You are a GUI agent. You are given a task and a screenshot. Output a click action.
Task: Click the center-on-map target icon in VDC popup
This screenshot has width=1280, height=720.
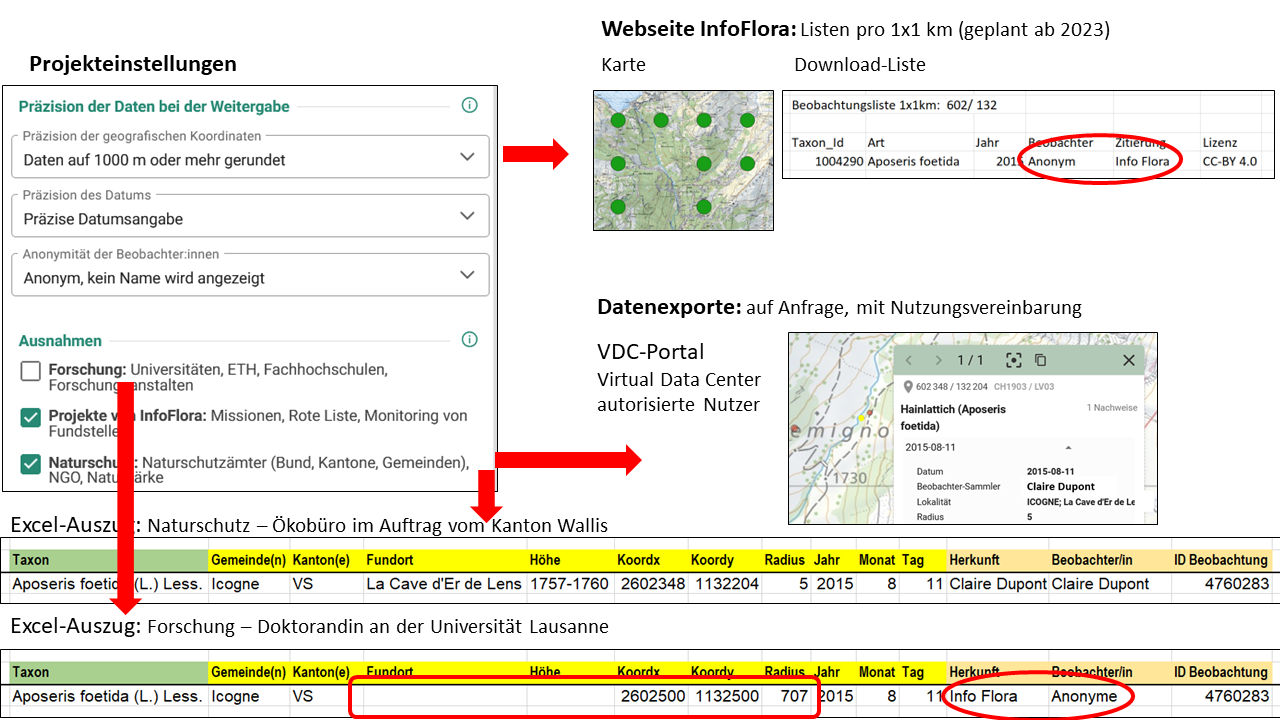(1013, 360)
